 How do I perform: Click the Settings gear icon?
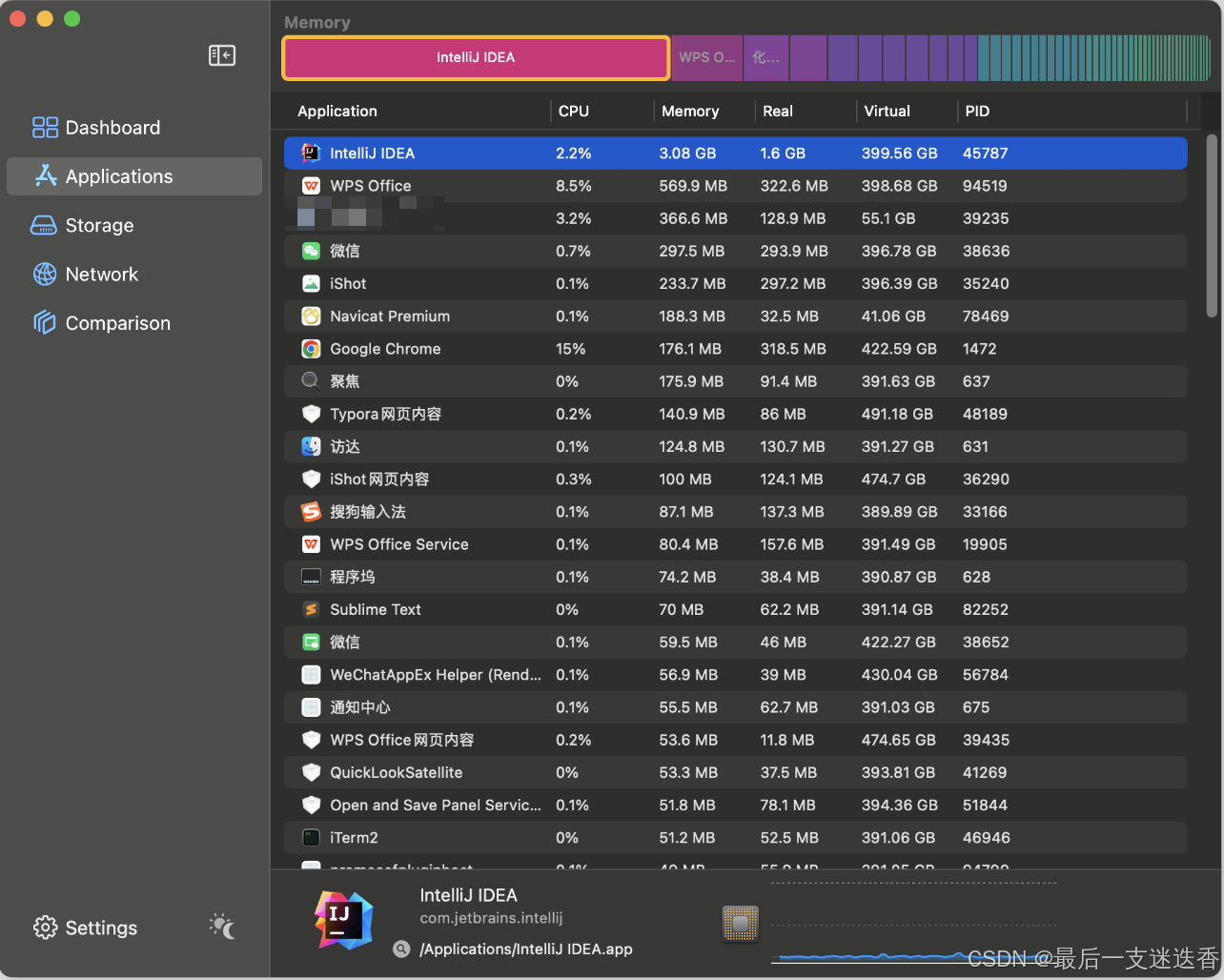pos(45,928)
